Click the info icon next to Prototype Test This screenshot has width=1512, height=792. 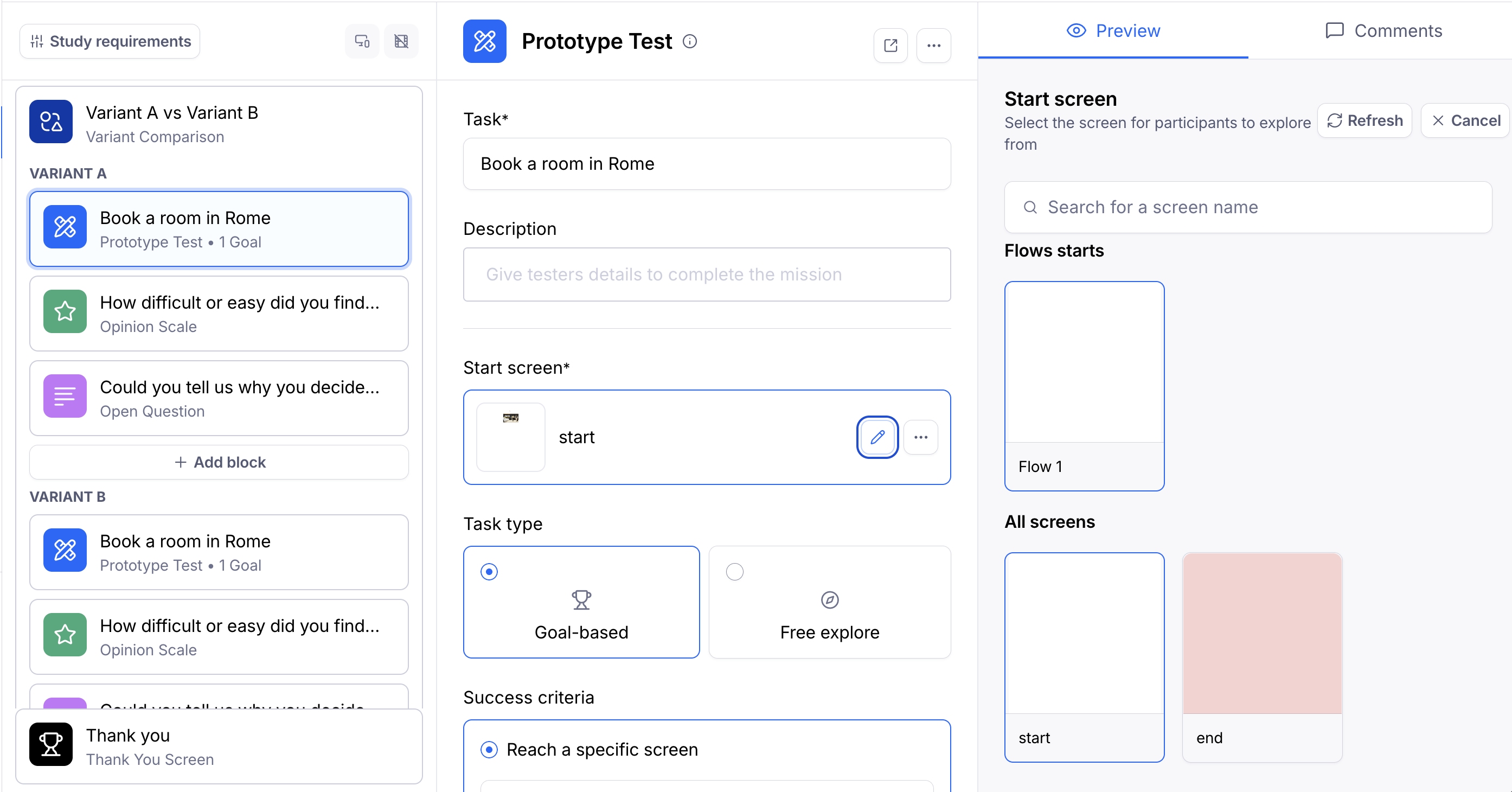point(690,41)
